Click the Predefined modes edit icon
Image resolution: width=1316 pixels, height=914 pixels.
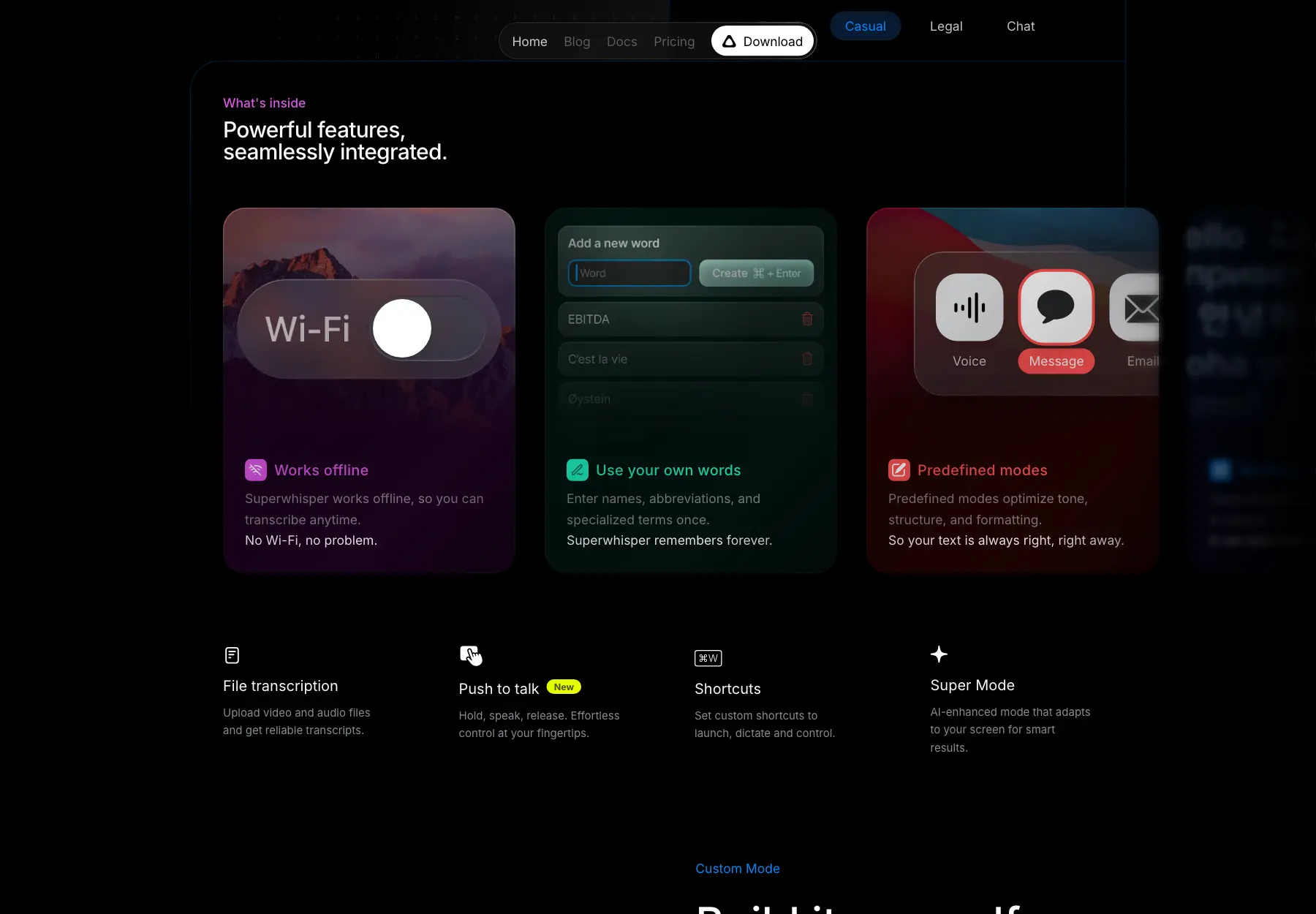899,470
